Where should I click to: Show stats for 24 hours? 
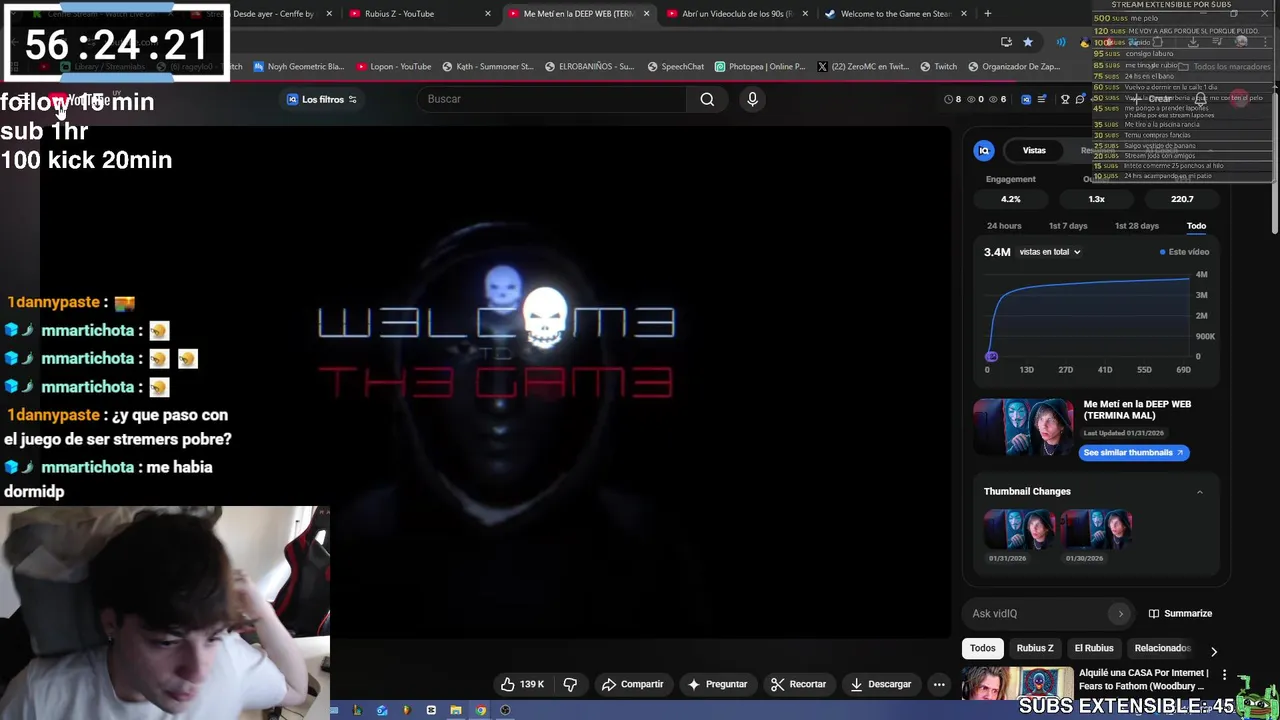1004,226
